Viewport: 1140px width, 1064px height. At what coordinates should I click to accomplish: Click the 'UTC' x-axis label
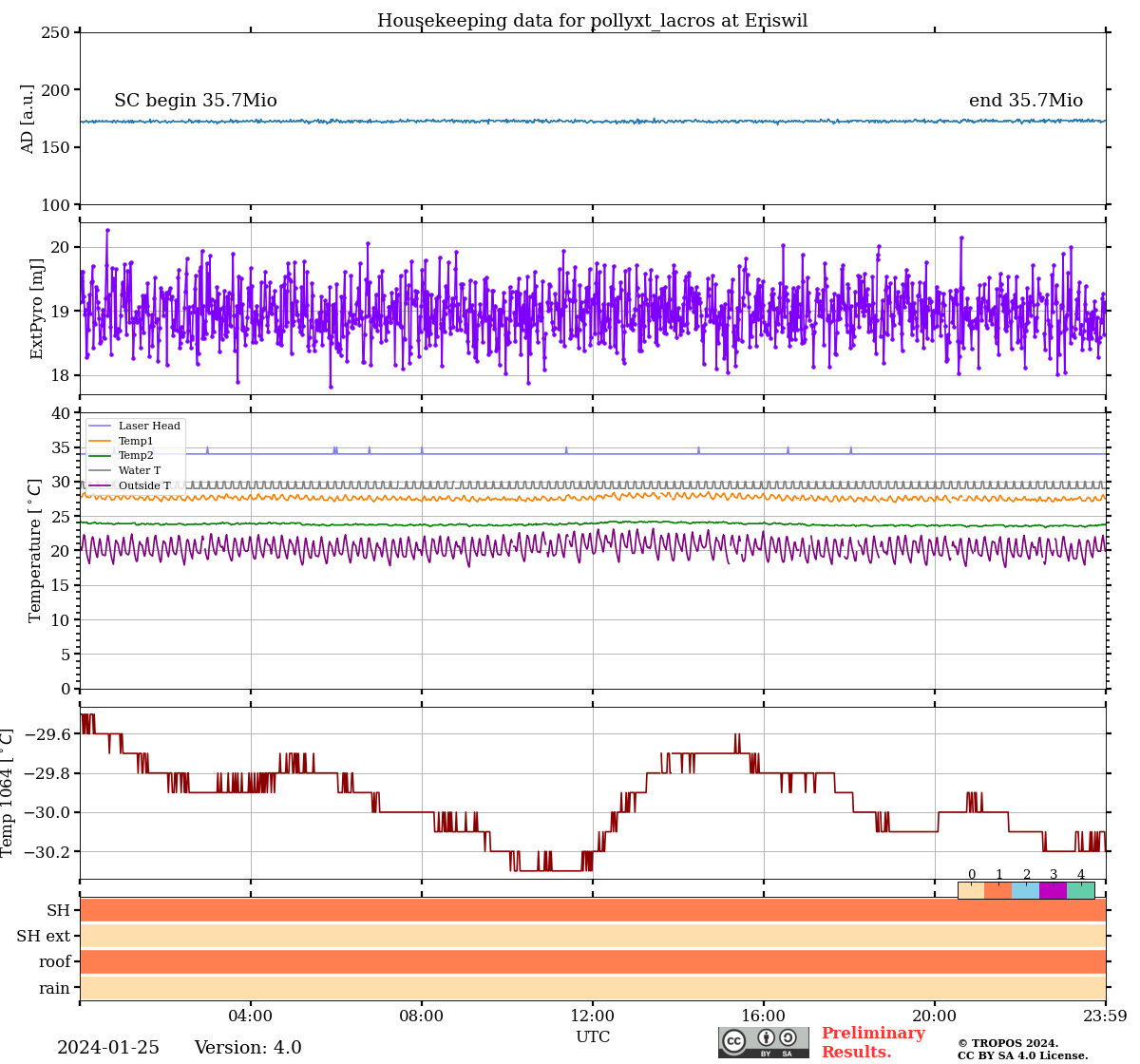593,1037
